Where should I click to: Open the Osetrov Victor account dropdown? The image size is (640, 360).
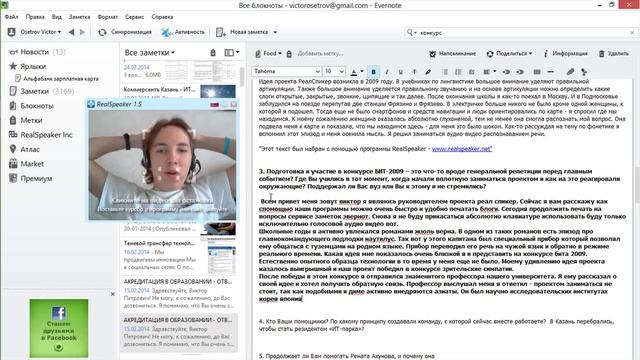pos(34,32)
